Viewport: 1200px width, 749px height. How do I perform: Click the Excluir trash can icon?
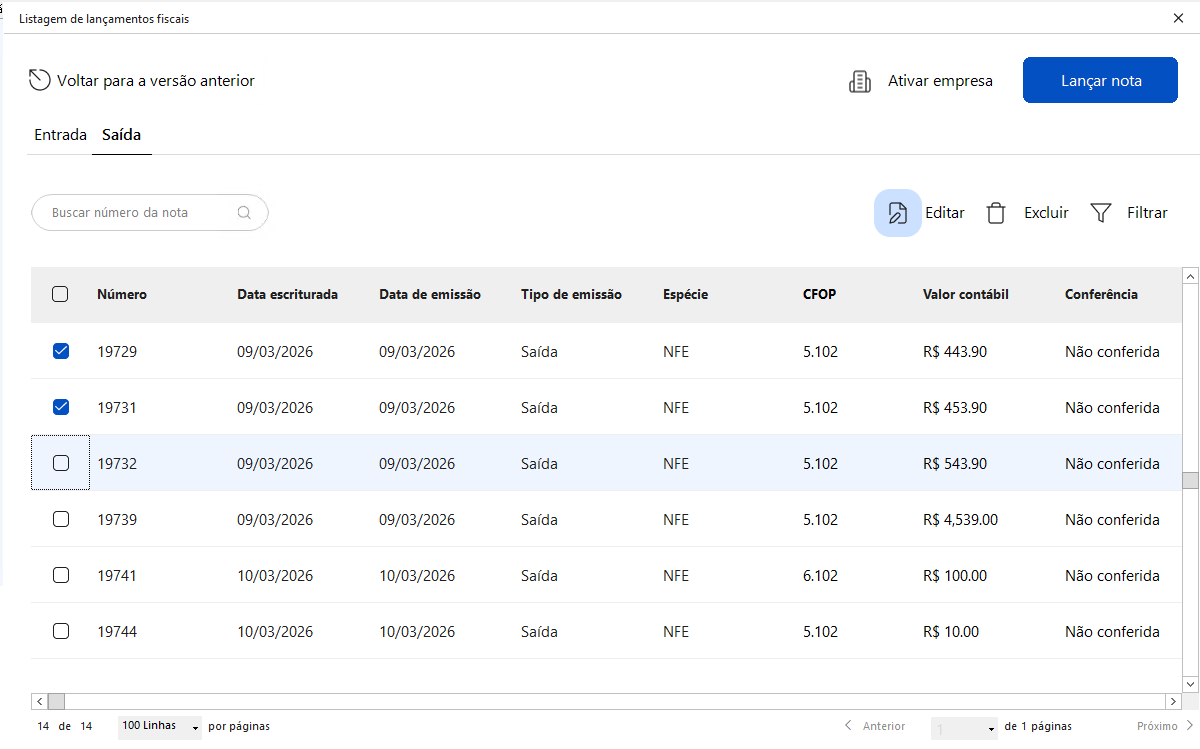tap(996, 213)
